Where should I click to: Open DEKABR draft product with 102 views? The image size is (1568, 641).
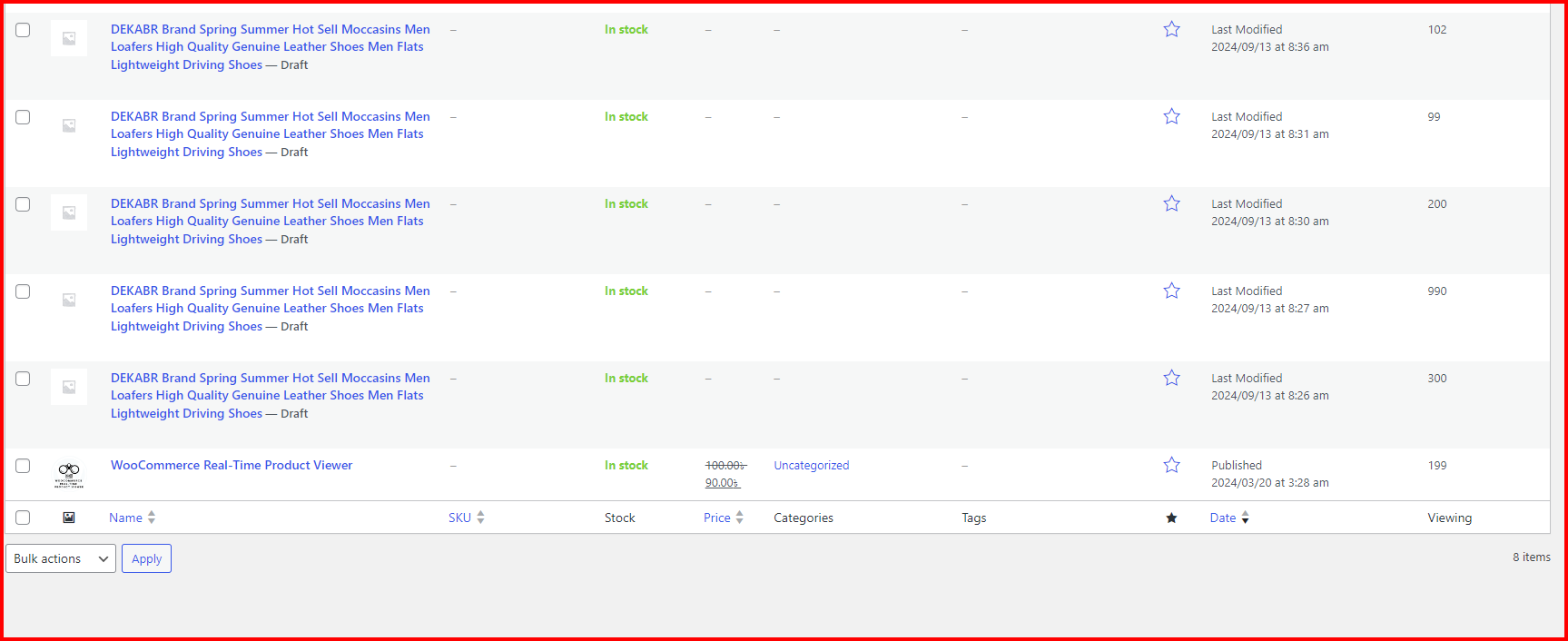tap(271, 47)
